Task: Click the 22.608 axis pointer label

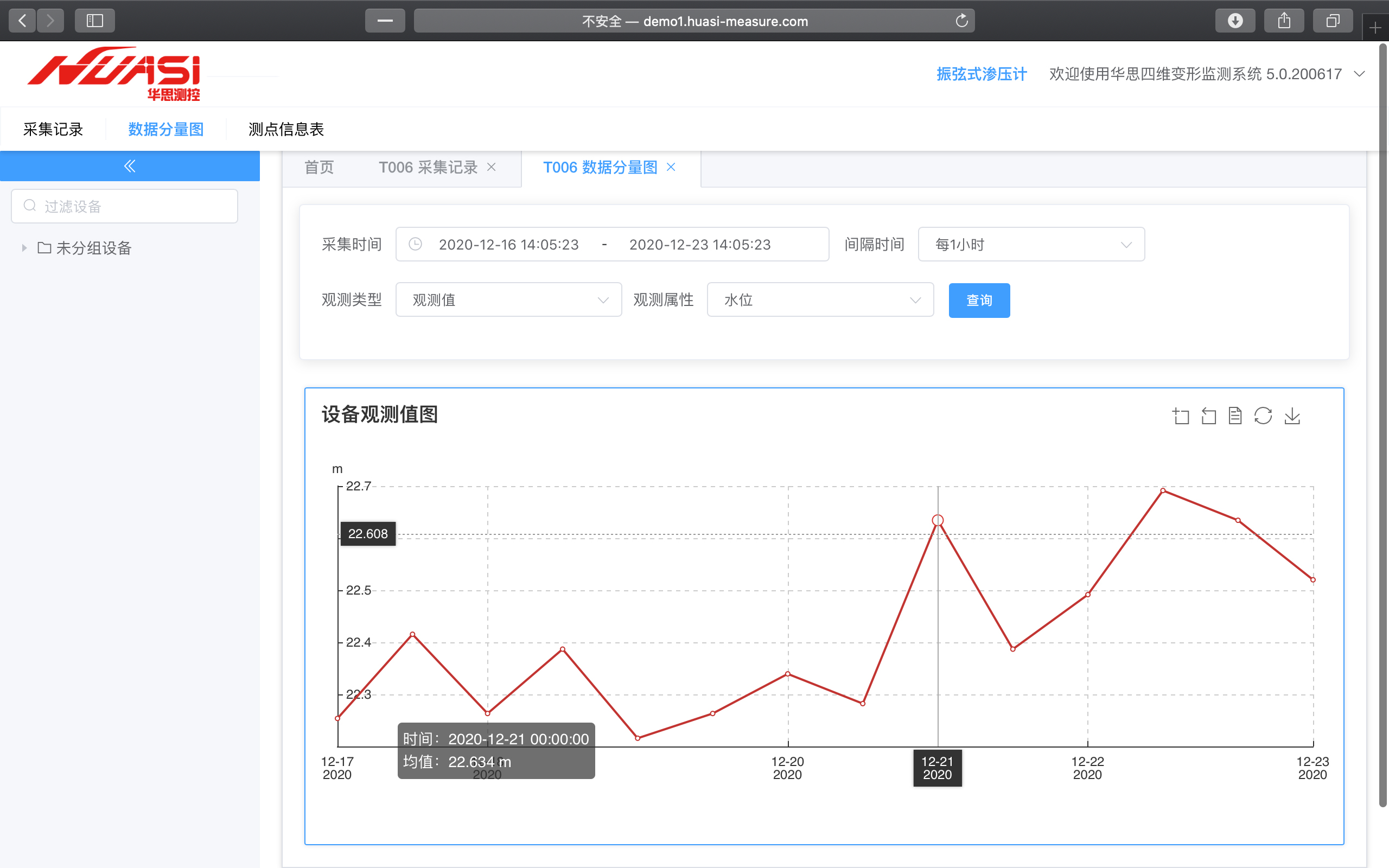Action: [368, 533]
